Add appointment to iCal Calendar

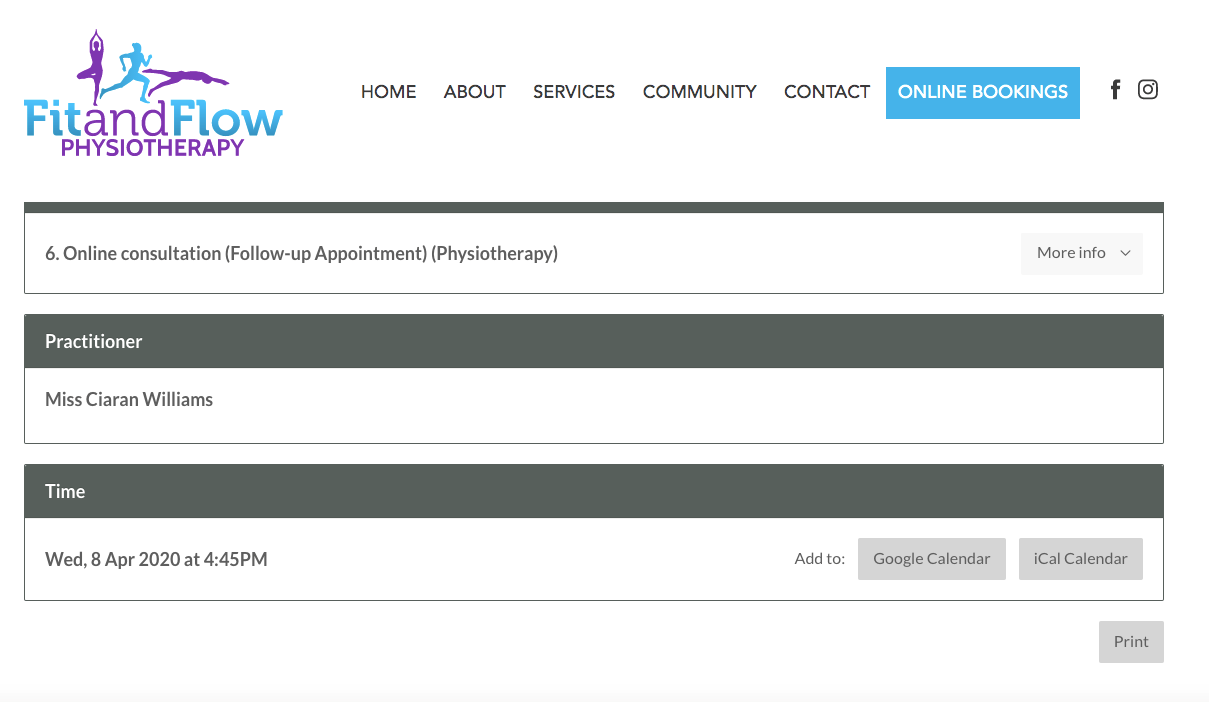[1080, 558]
